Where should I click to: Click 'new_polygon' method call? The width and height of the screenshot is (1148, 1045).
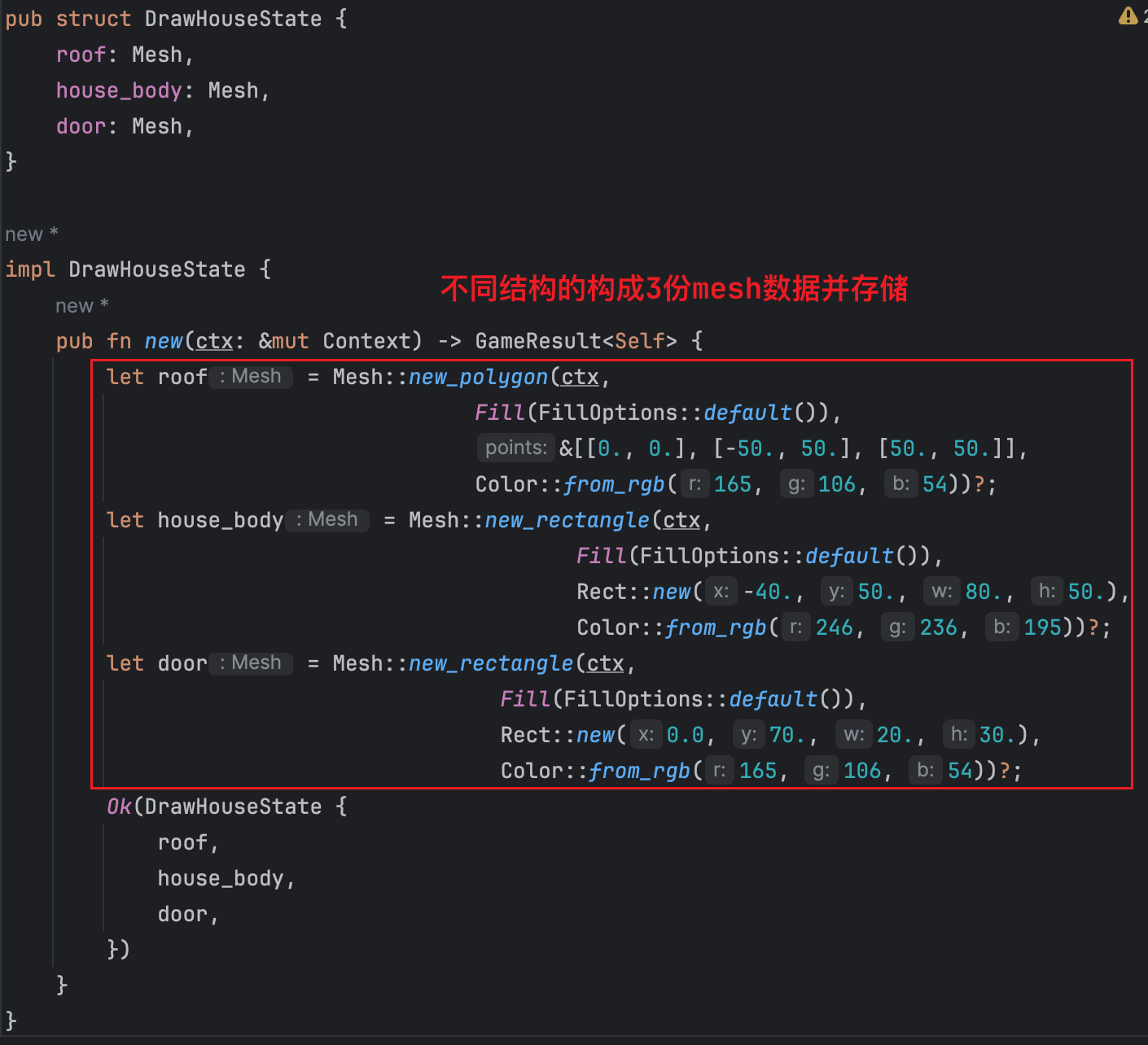(478, 377)
